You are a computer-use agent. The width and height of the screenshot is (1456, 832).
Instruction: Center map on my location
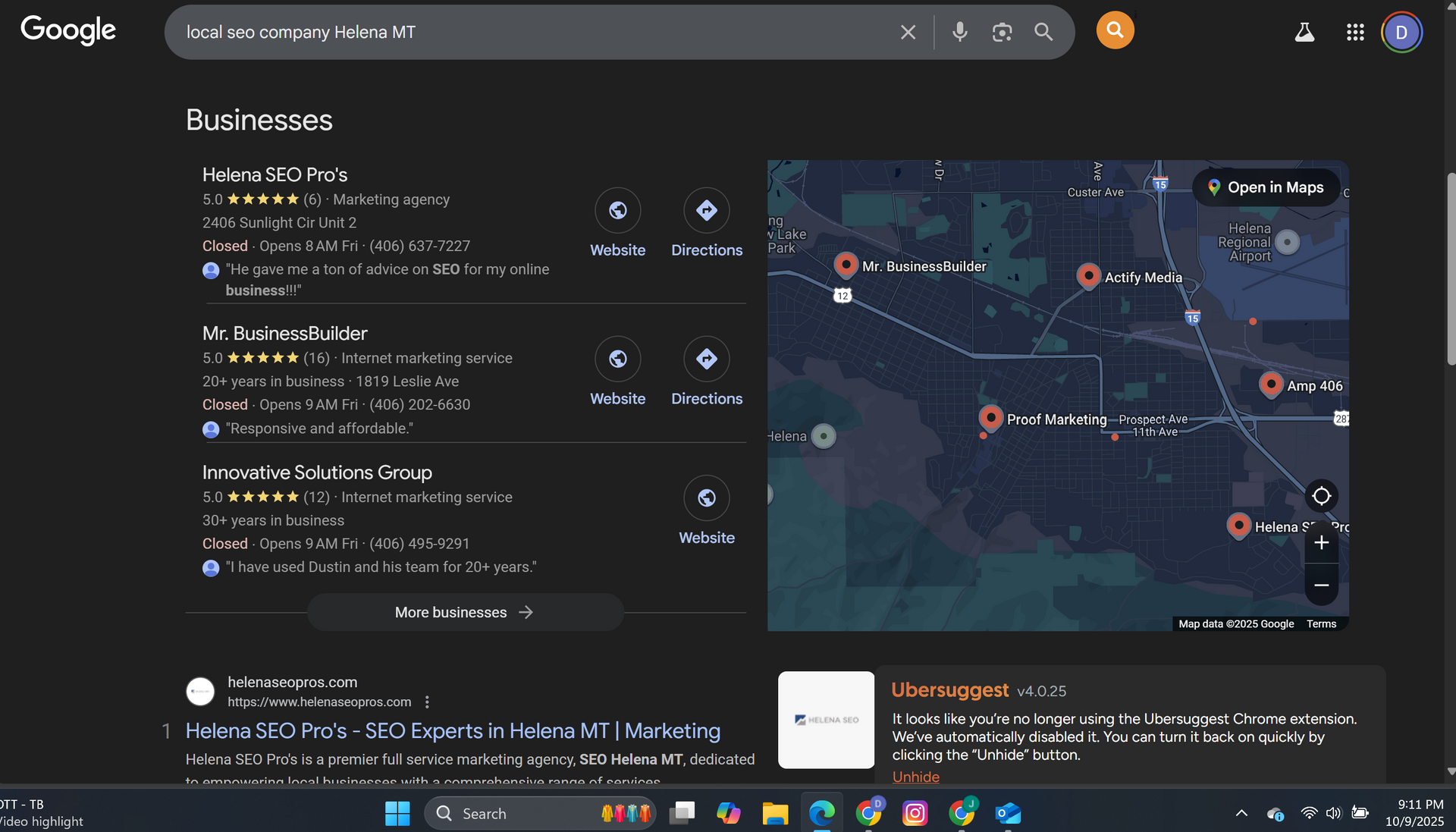pyautogui.click(x=1321, y=496)
